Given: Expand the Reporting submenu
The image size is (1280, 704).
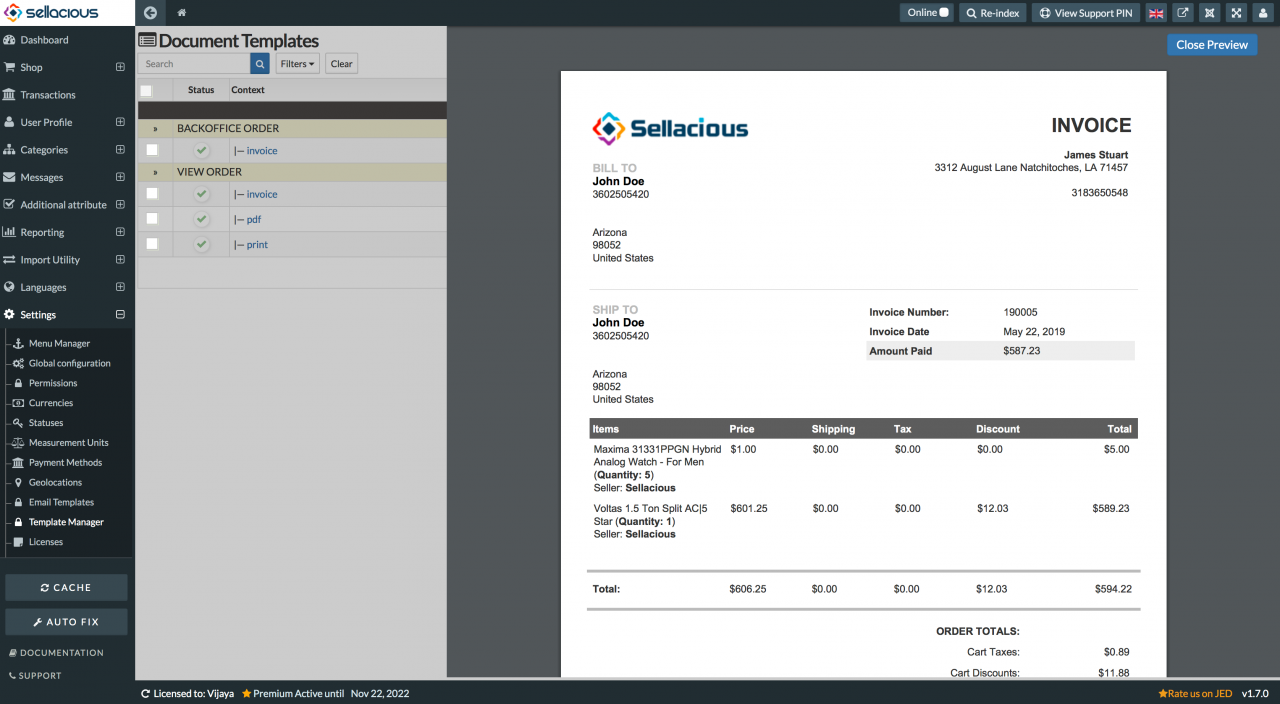Looking at the screenshot, I should [x=120, y=232].
